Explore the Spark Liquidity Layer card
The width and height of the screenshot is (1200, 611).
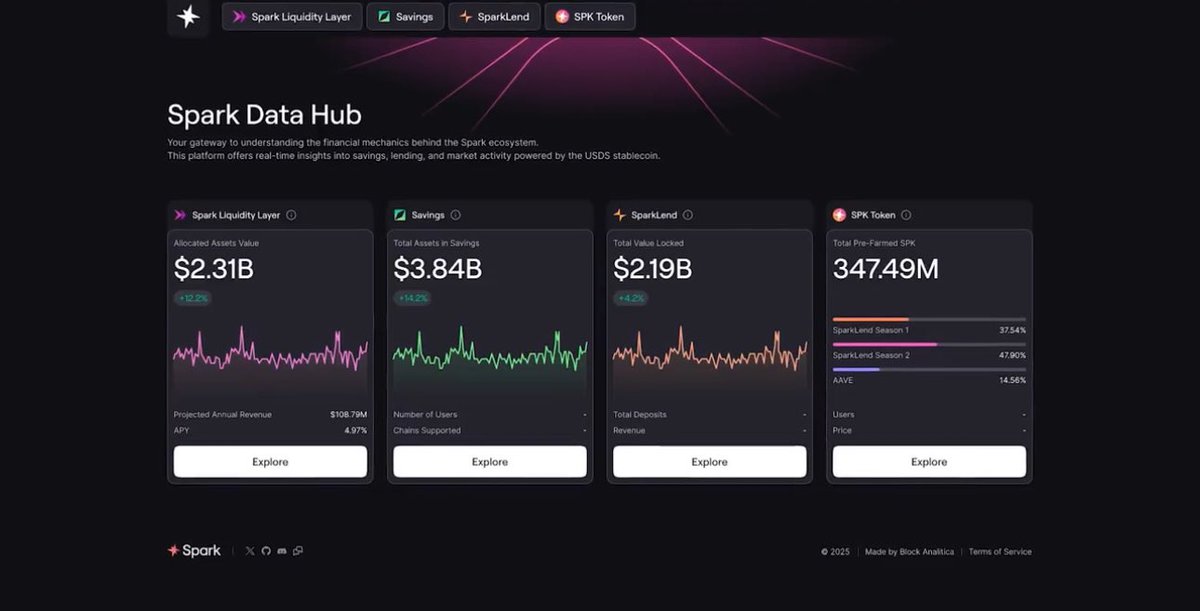pyautogui.click(x=270, y=462)
